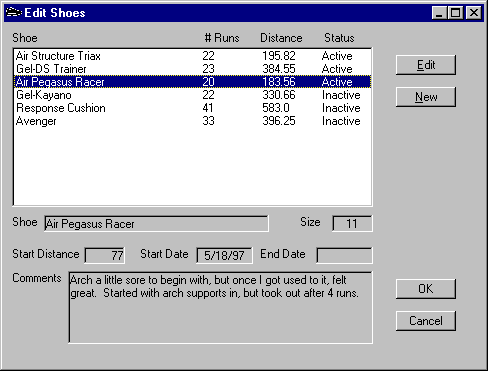488x371 pixels.
Task: Click the Edit button
Action: (x=426, y=65)
